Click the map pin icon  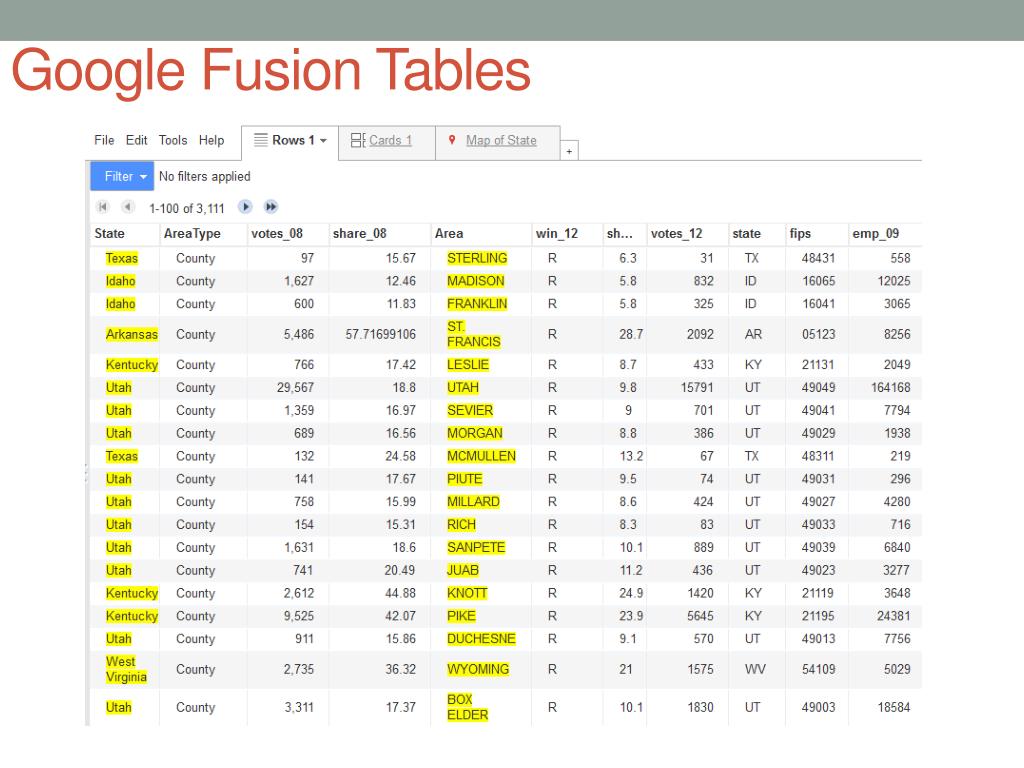coord(452,140)
